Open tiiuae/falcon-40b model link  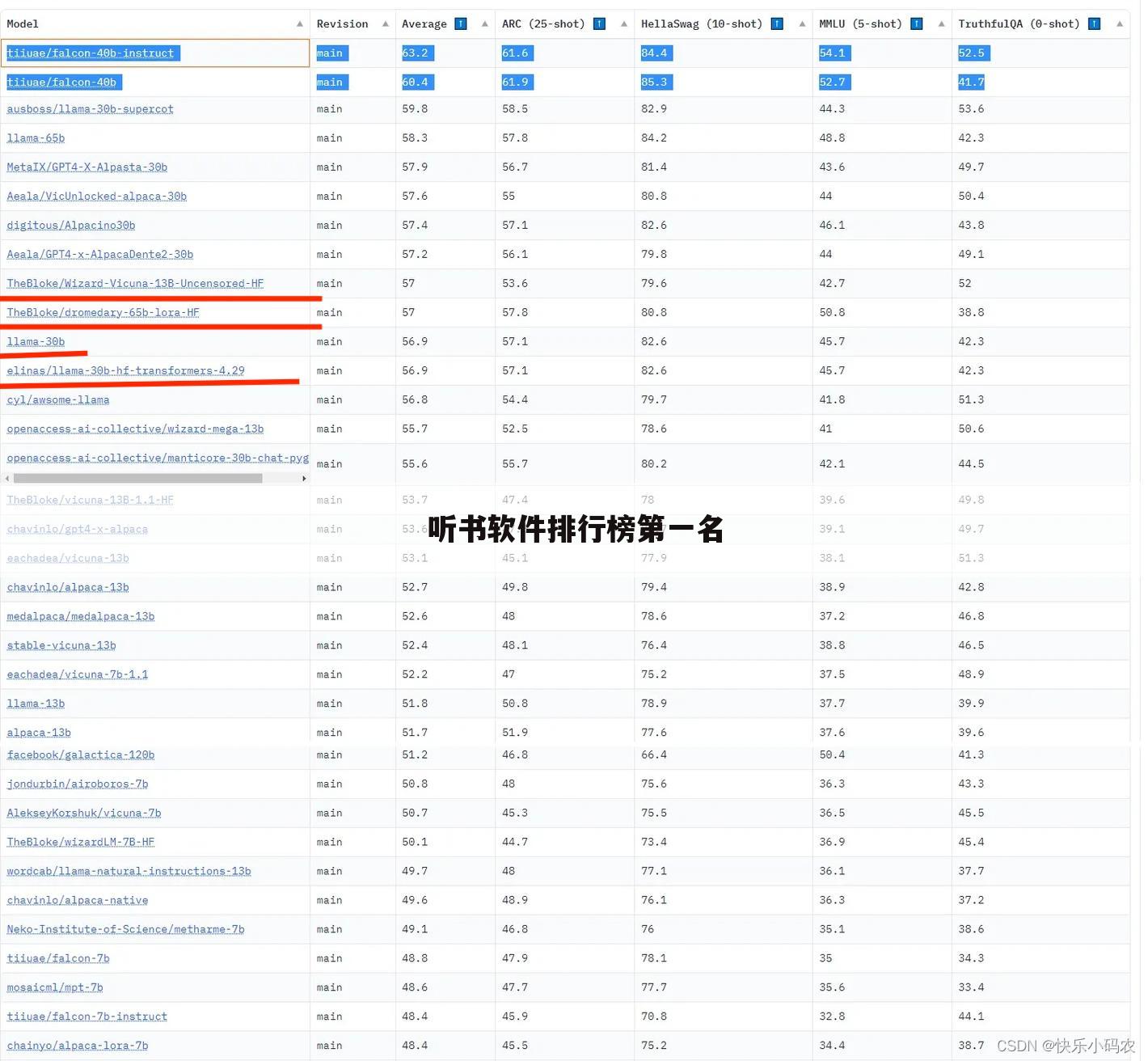click(x=61, y=82)
